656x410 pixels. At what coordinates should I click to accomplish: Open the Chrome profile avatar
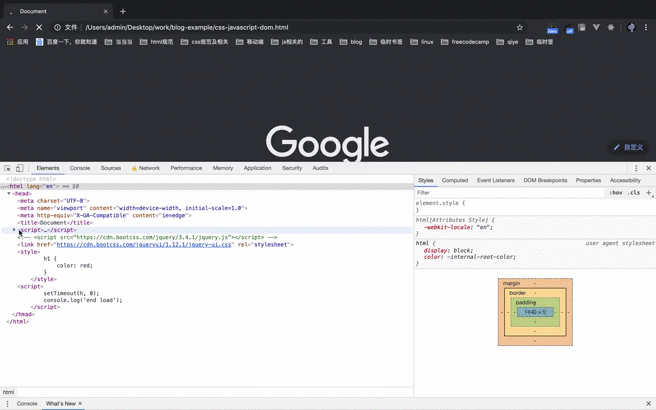coord(631,27)
